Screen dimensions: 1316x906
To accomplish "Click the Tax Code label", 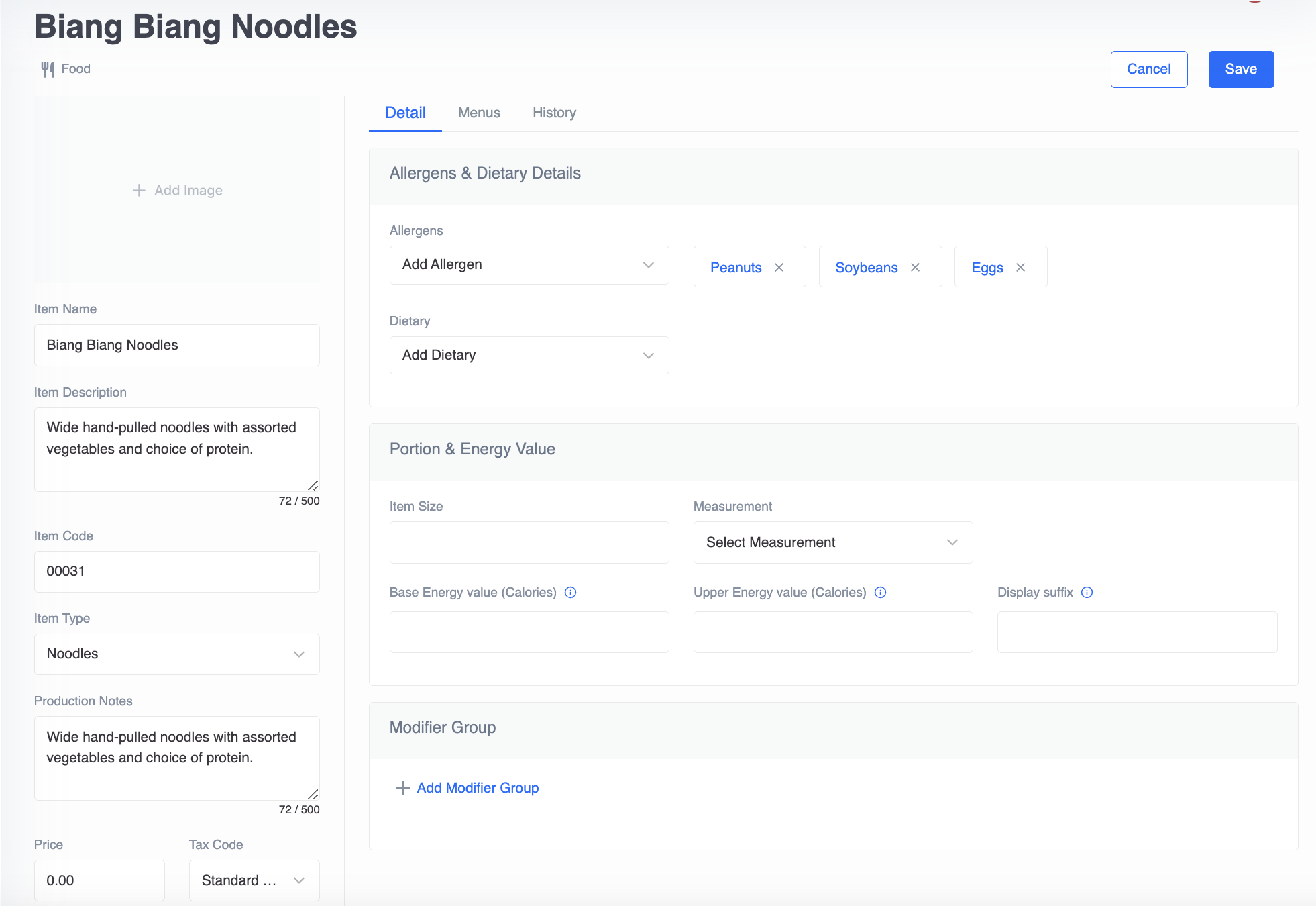I will point(216,845).
